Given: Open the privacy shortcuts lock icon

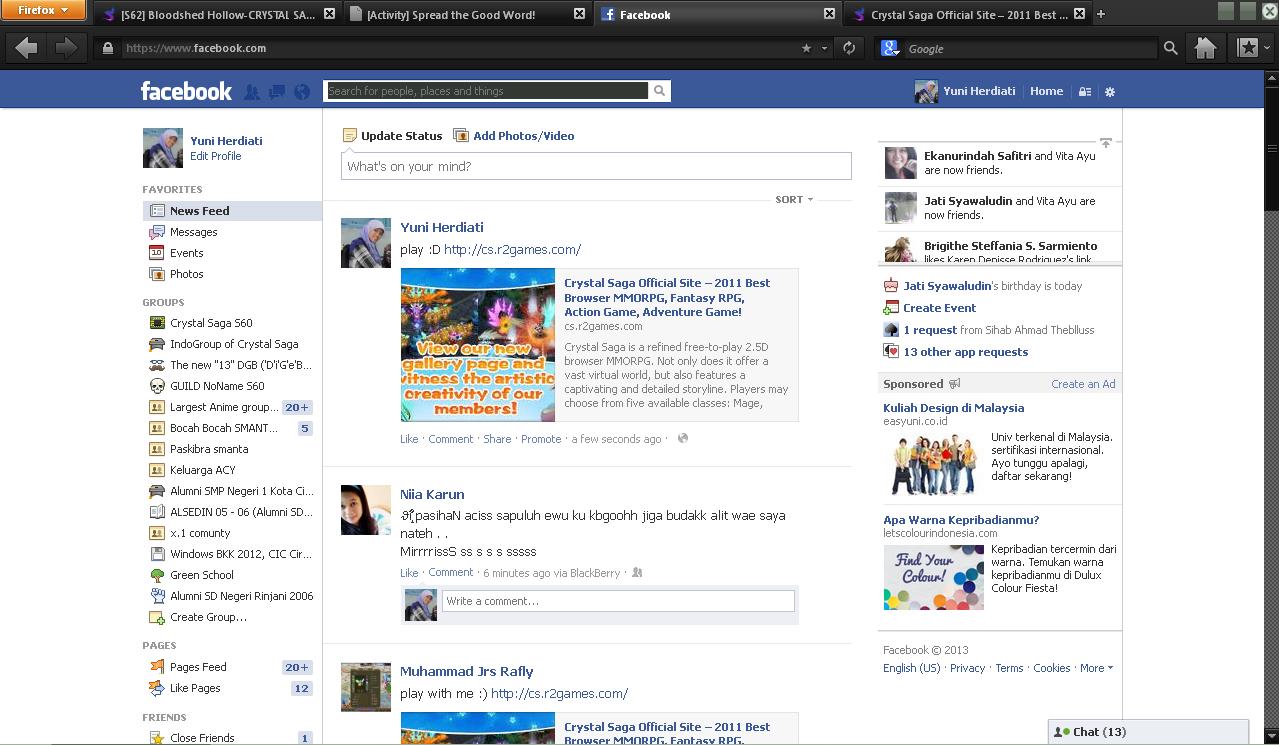Looking at the screenshot, I should click(x=1084, y=92).
